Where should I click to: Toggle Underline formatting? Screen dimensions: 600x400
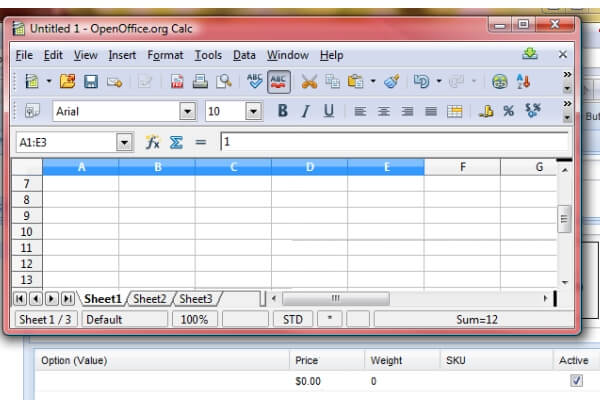click(329, 111)
